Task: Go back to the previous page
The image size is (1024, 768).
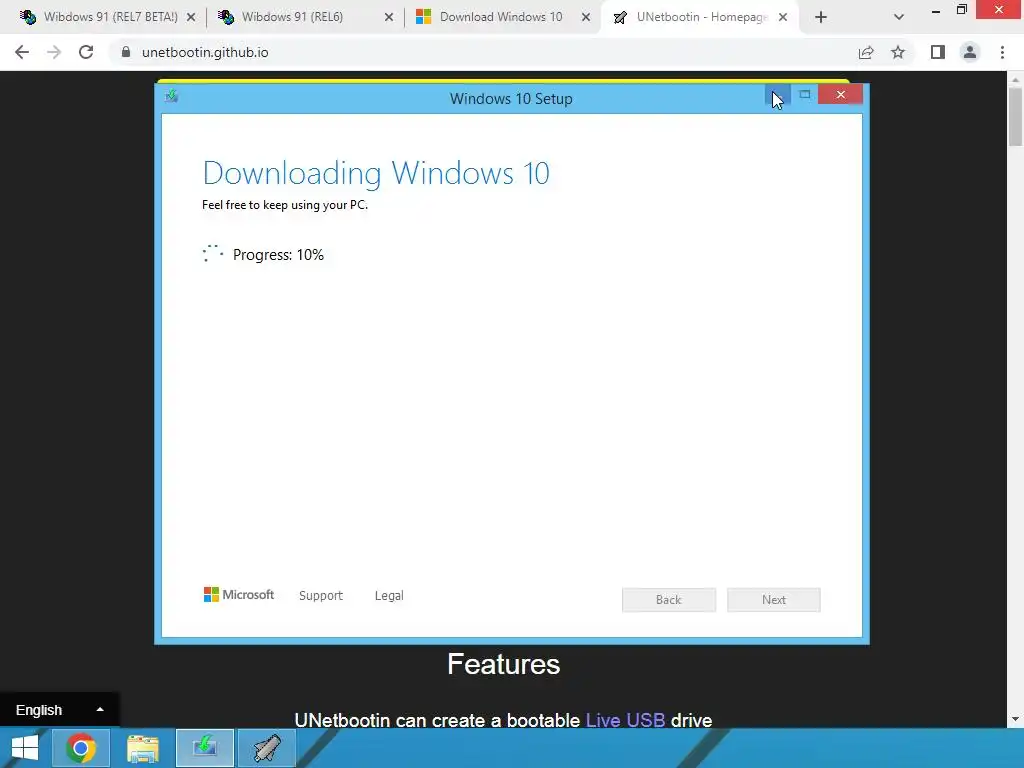Action: pyautogui.click(x=22, y=52)
